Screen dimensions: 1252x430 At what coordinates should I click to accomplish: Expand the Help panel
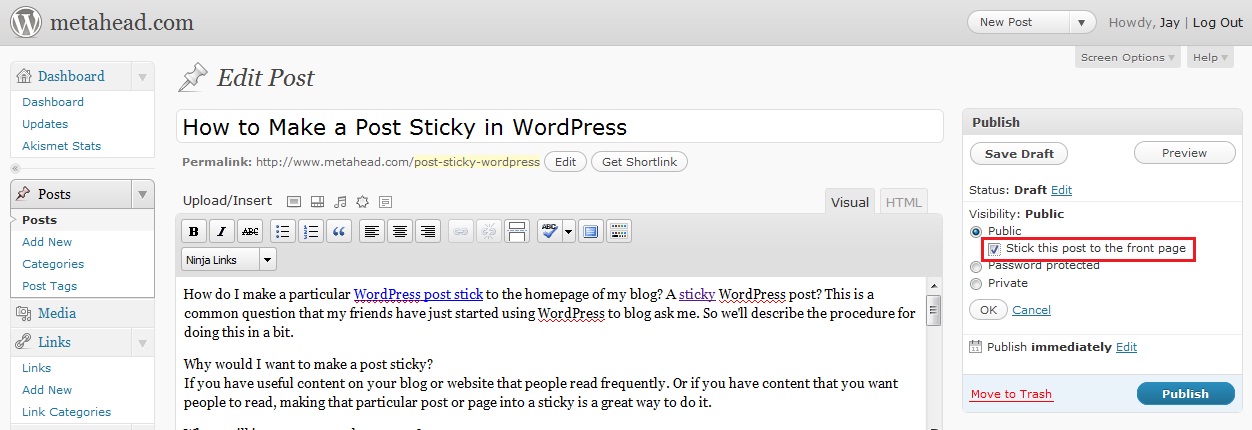tap(1210, 57)
